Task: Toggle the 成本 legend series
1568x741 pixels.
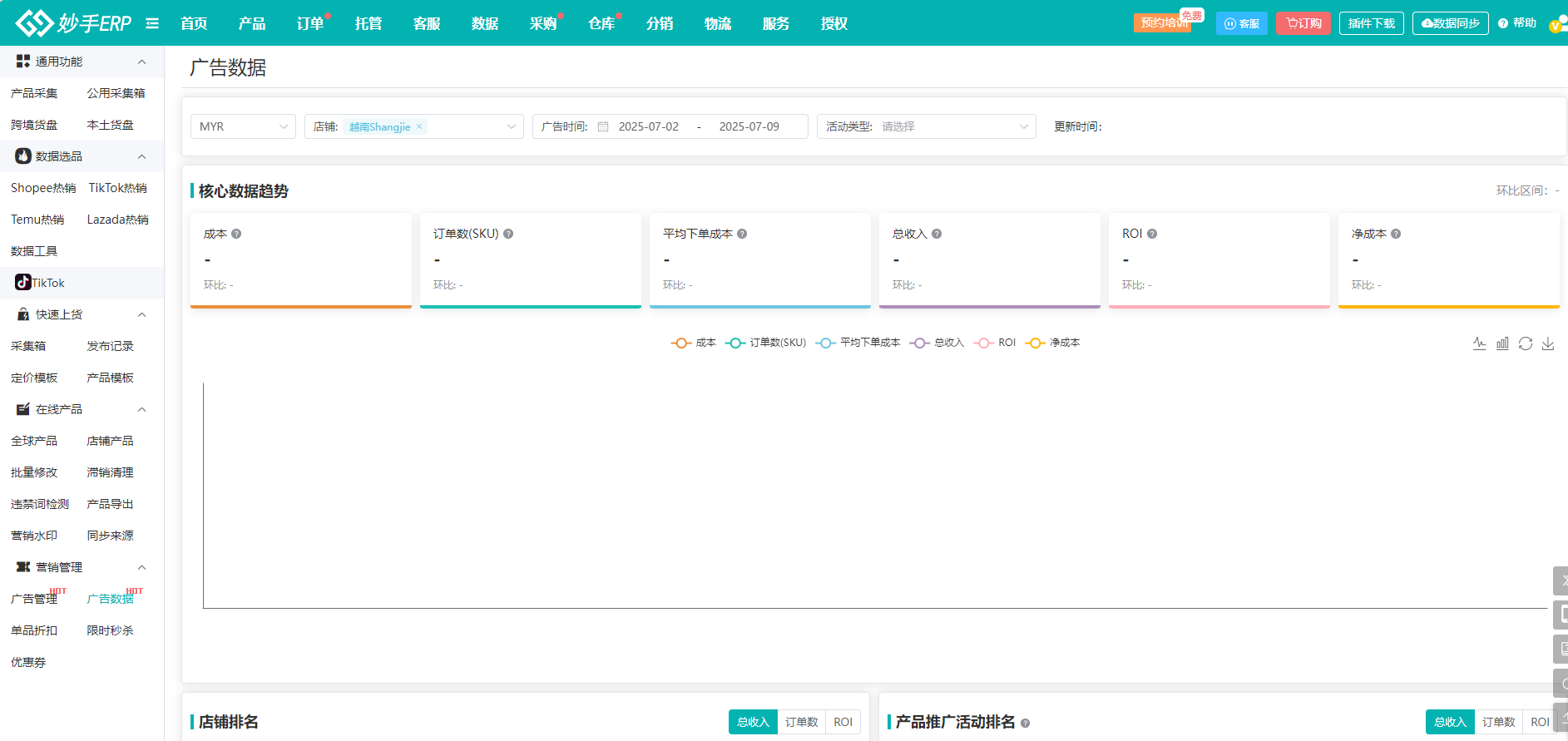Action: pyautogui.click(x=694, y=343)
